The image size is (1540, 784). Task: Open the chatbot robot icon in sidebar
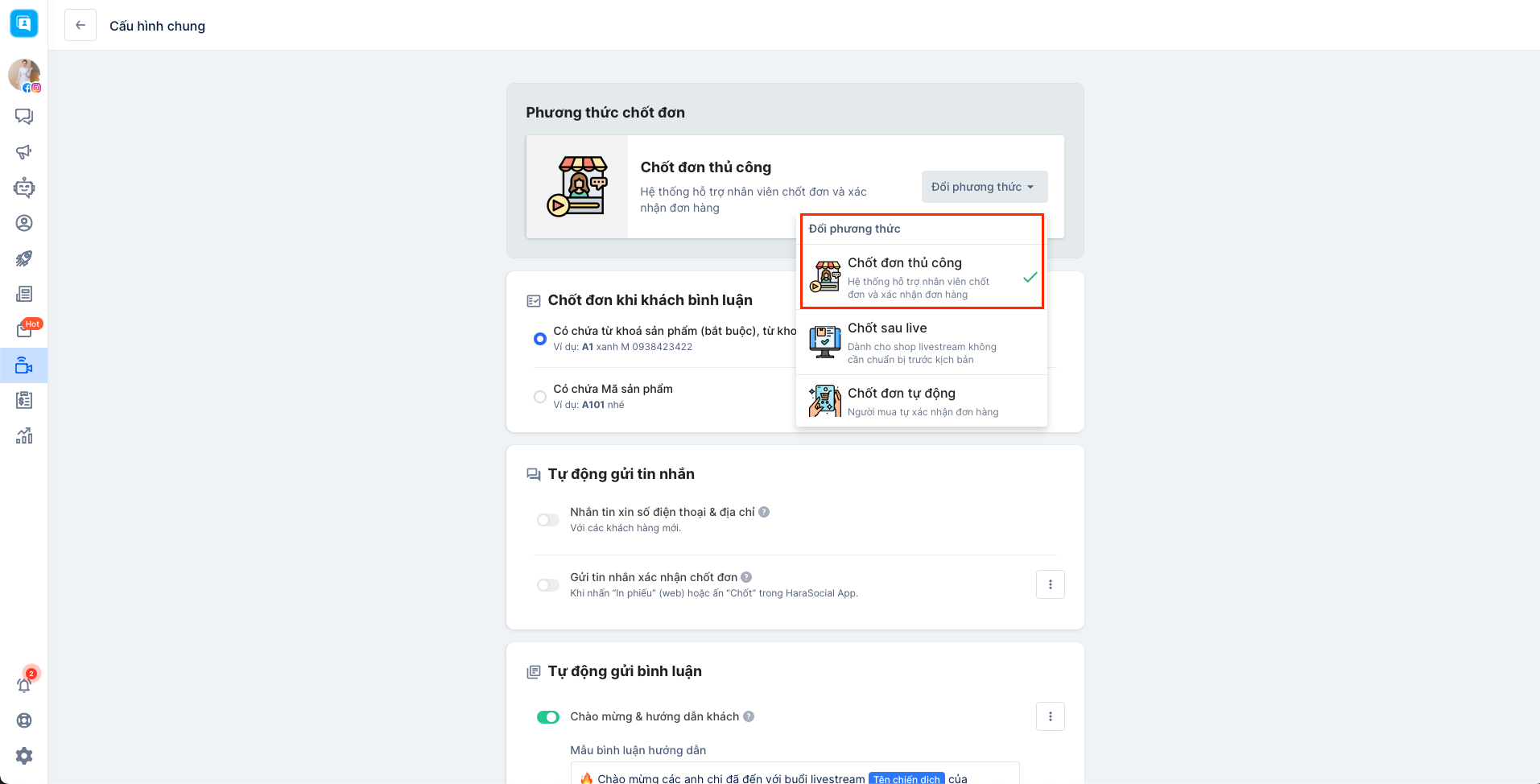24,188
